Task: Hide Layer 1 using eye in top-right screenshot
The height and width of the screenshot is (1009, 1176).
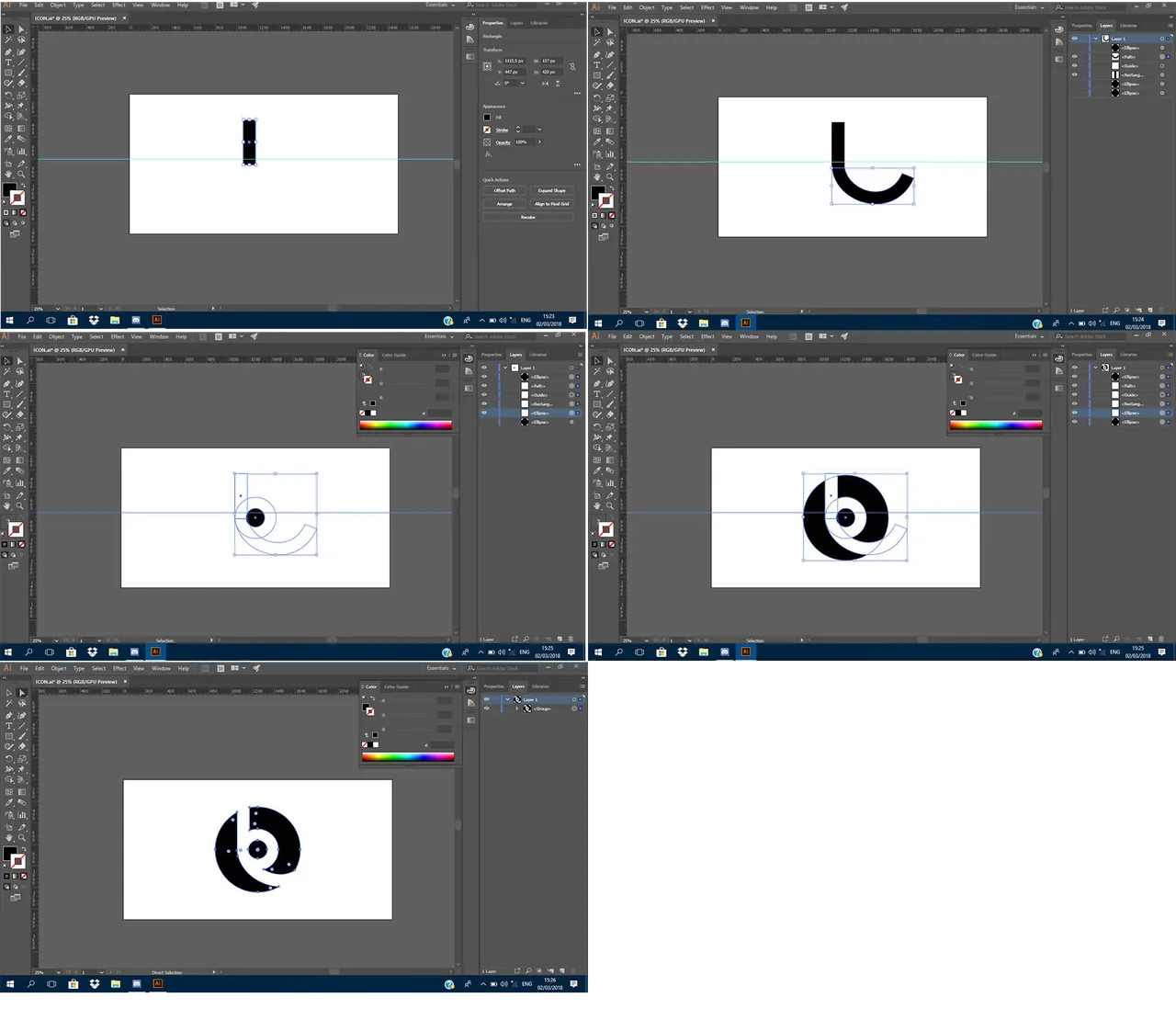Action: [x=1075, y=39]
